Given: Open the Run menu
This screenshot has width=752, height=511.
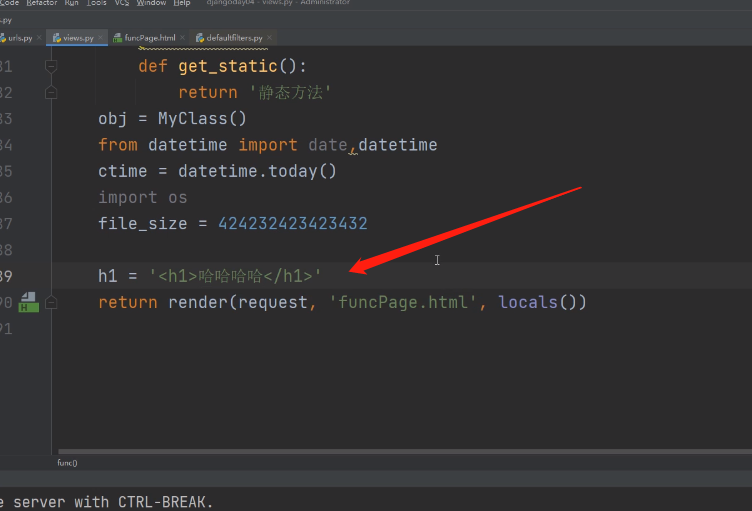Looking at the screenshot, I should [x=71, y=3].
